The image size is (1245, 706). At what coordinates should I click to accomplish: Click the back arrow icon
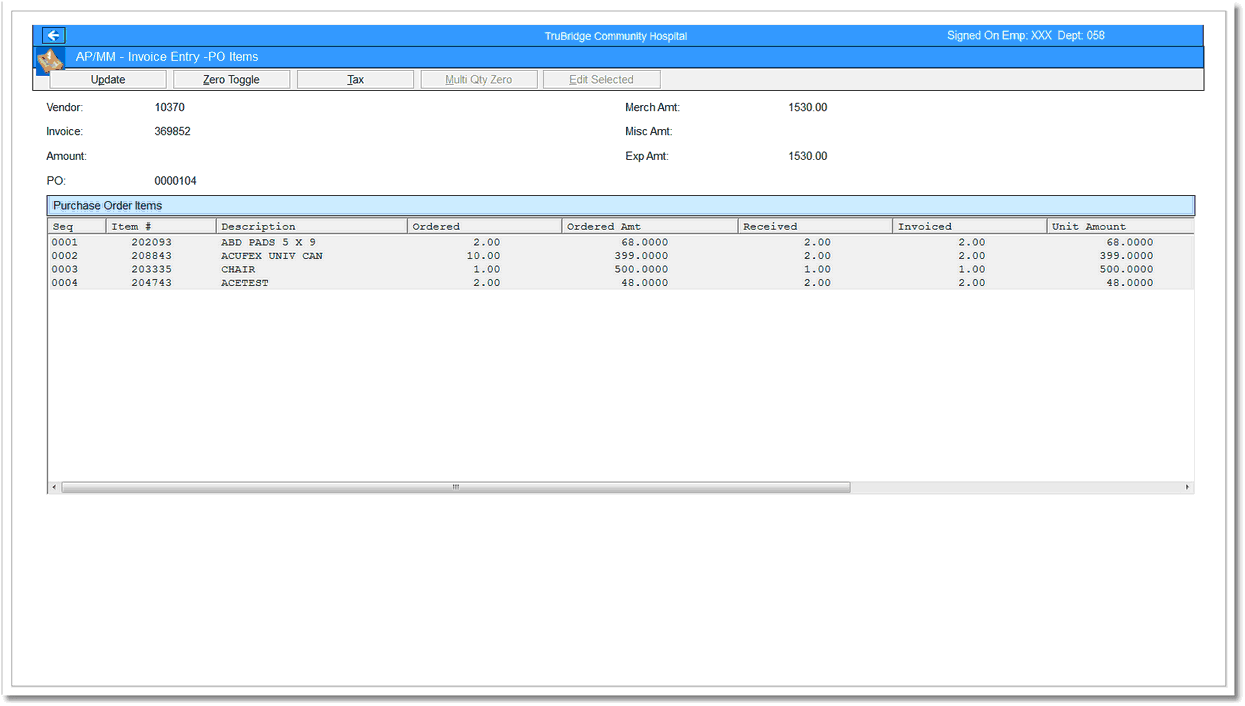[x=53, y=35]
